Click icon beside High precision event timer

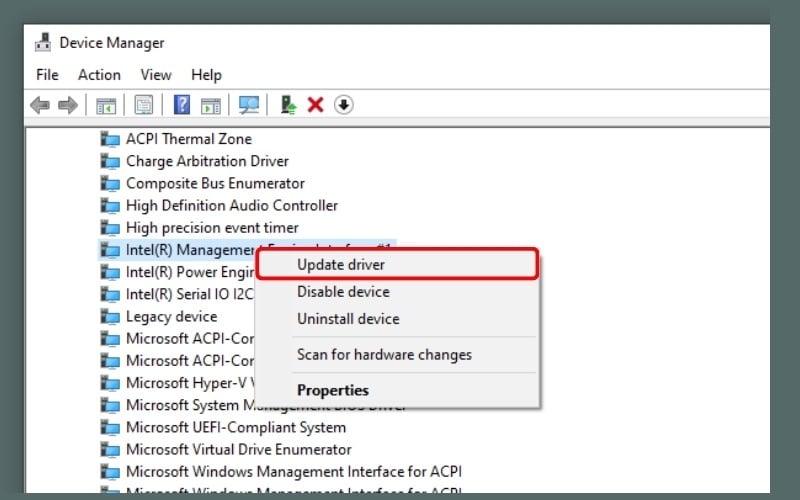(x=110, y=228)
